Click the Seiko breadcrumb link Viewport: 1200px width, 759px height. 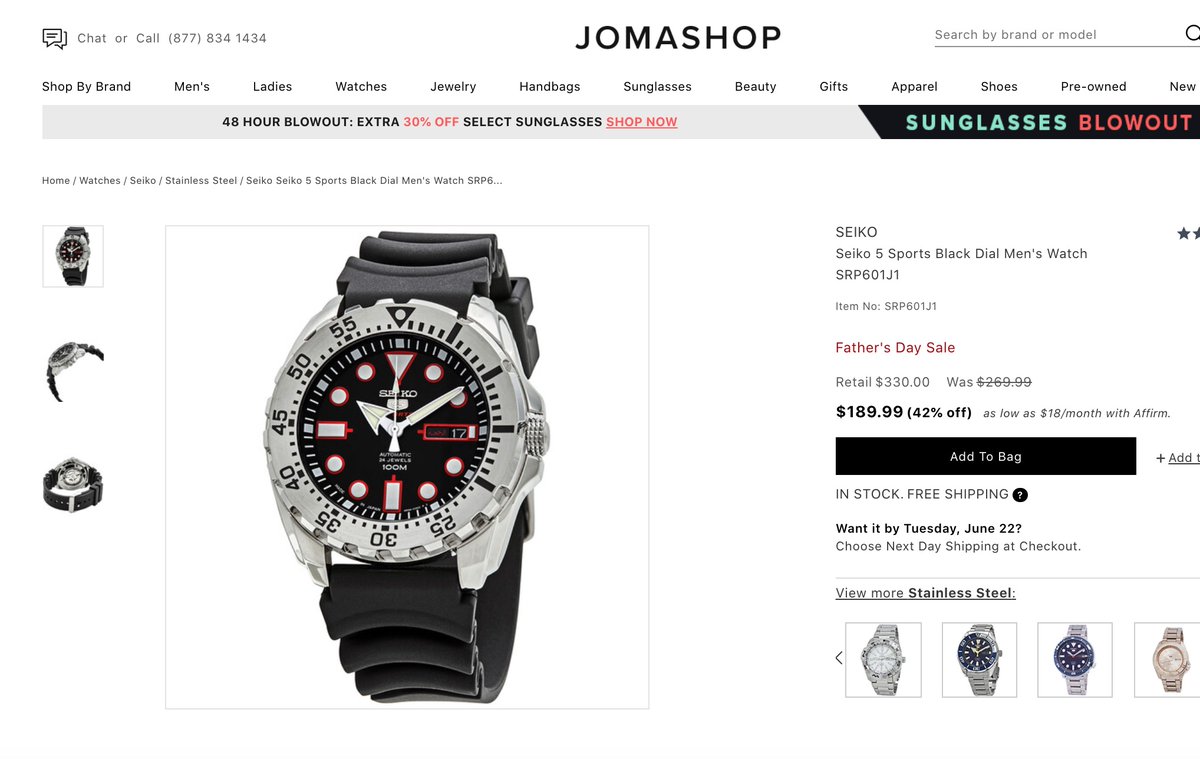click(x=143, y=181)
